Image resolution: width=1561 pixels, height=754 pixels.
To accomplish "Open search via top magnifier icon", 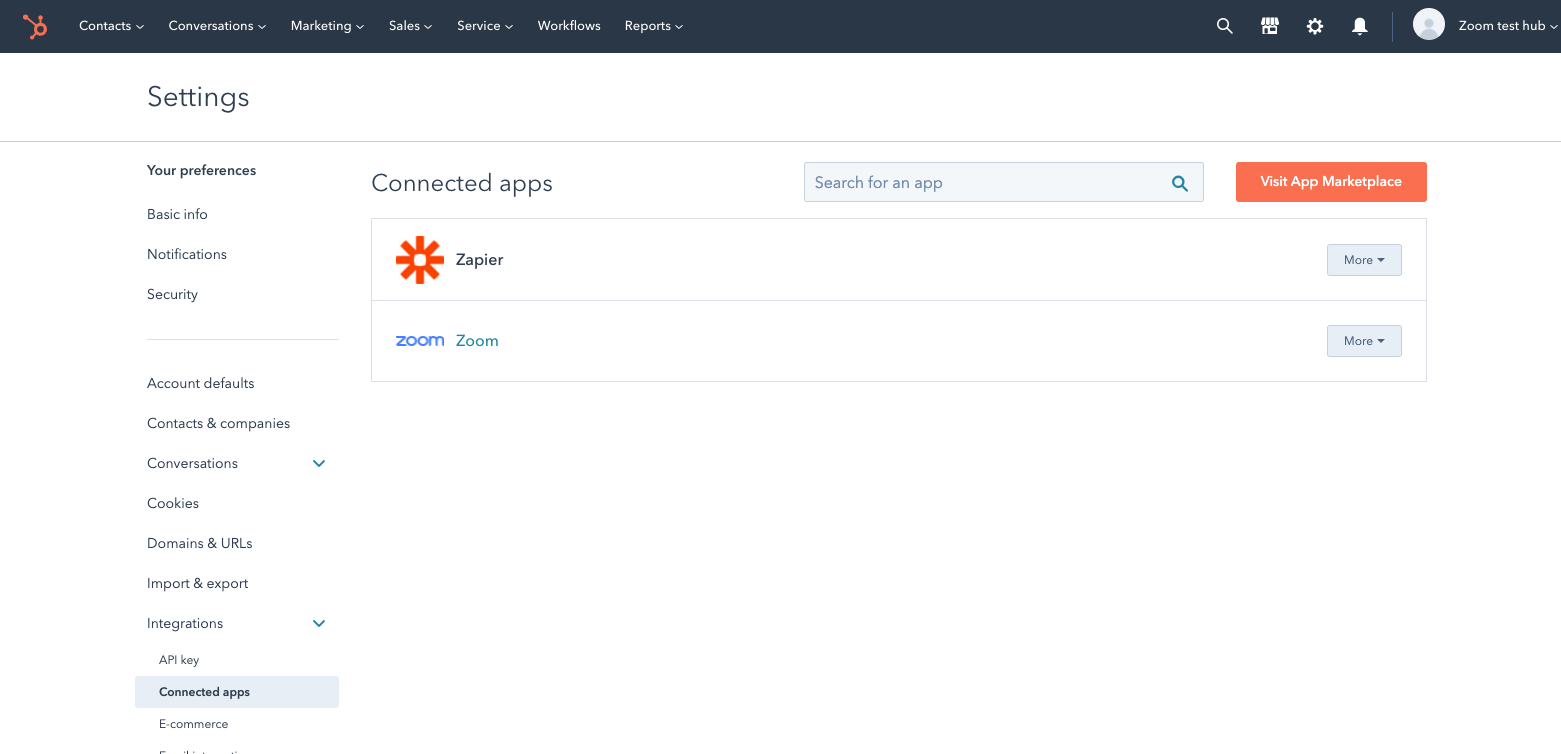I will pyautogui.click(x=1224, y=26).
